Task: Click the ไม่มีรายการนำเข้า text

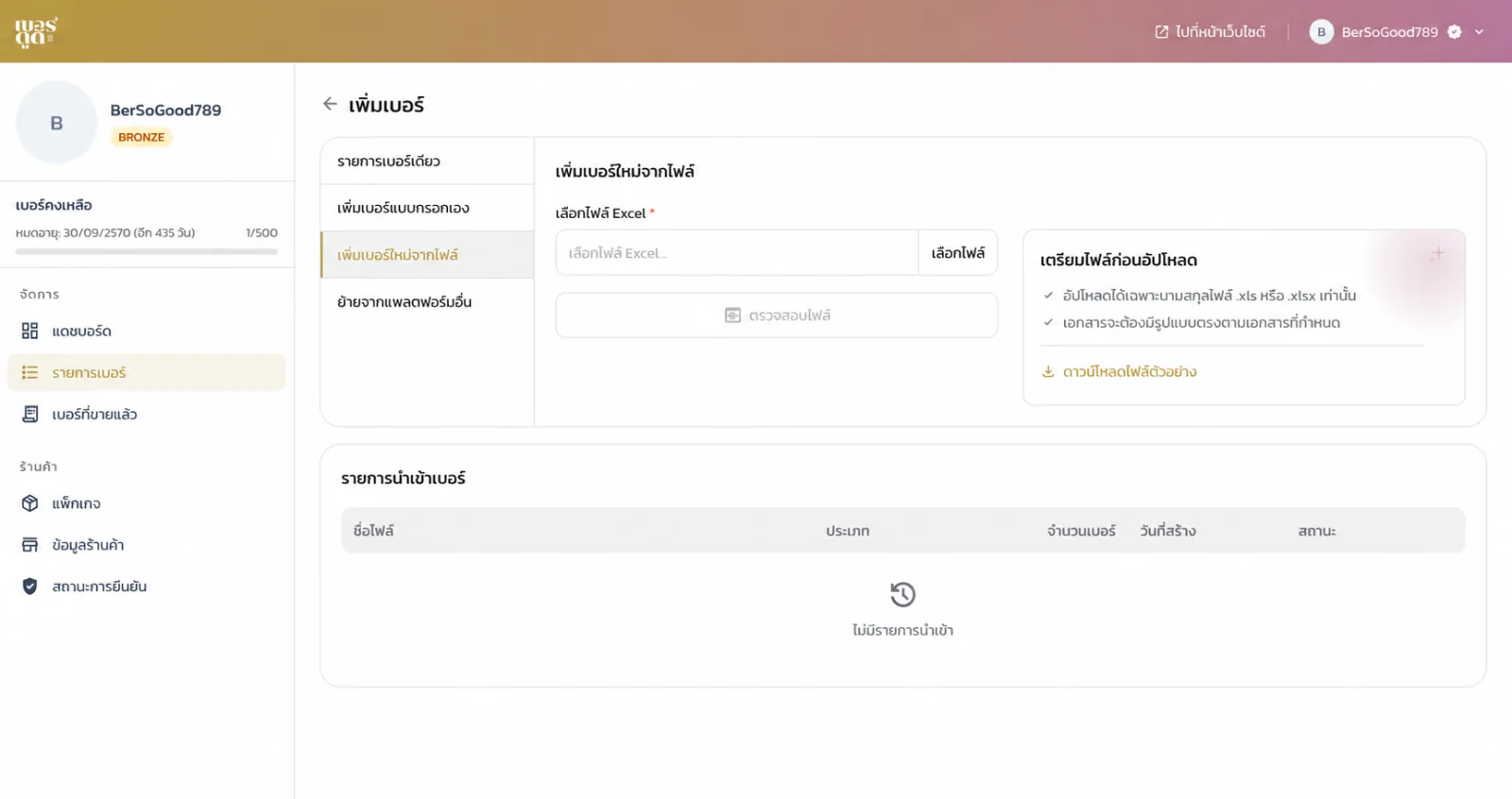Action: (902, 630)
